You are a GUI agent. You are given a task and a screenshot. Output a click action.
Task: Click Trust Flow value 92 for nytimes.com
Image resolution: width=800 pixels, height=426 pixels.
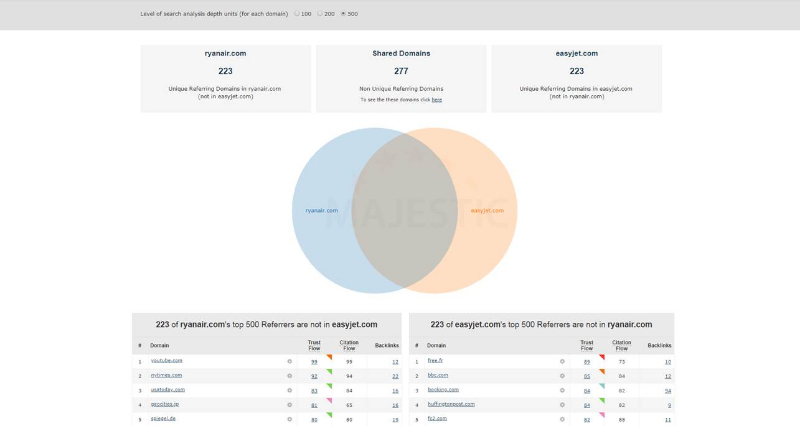[314, 377]
